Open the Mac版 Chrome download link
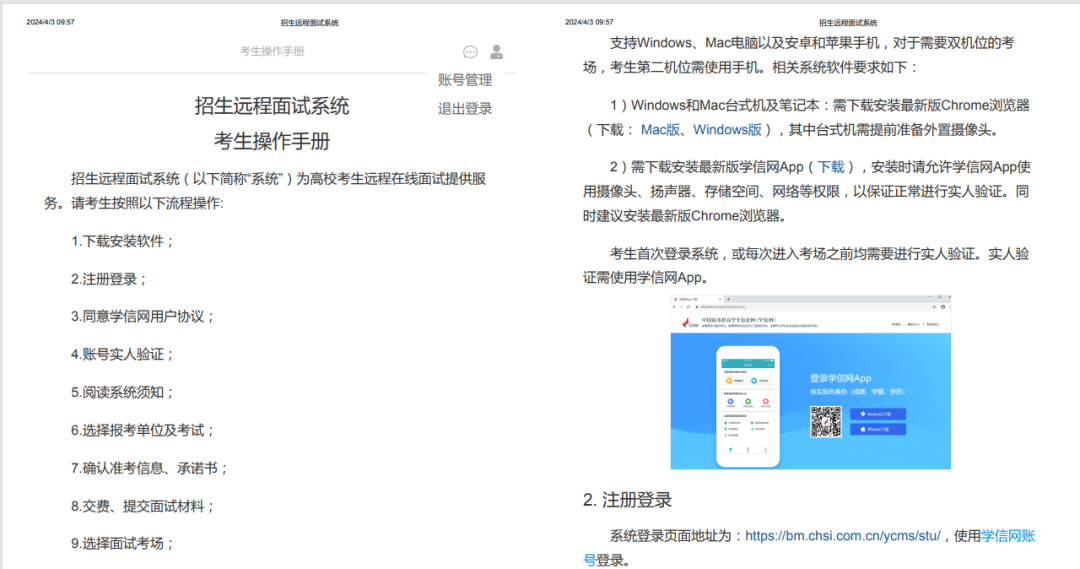1080x569 pixels. tap(660, 130)
